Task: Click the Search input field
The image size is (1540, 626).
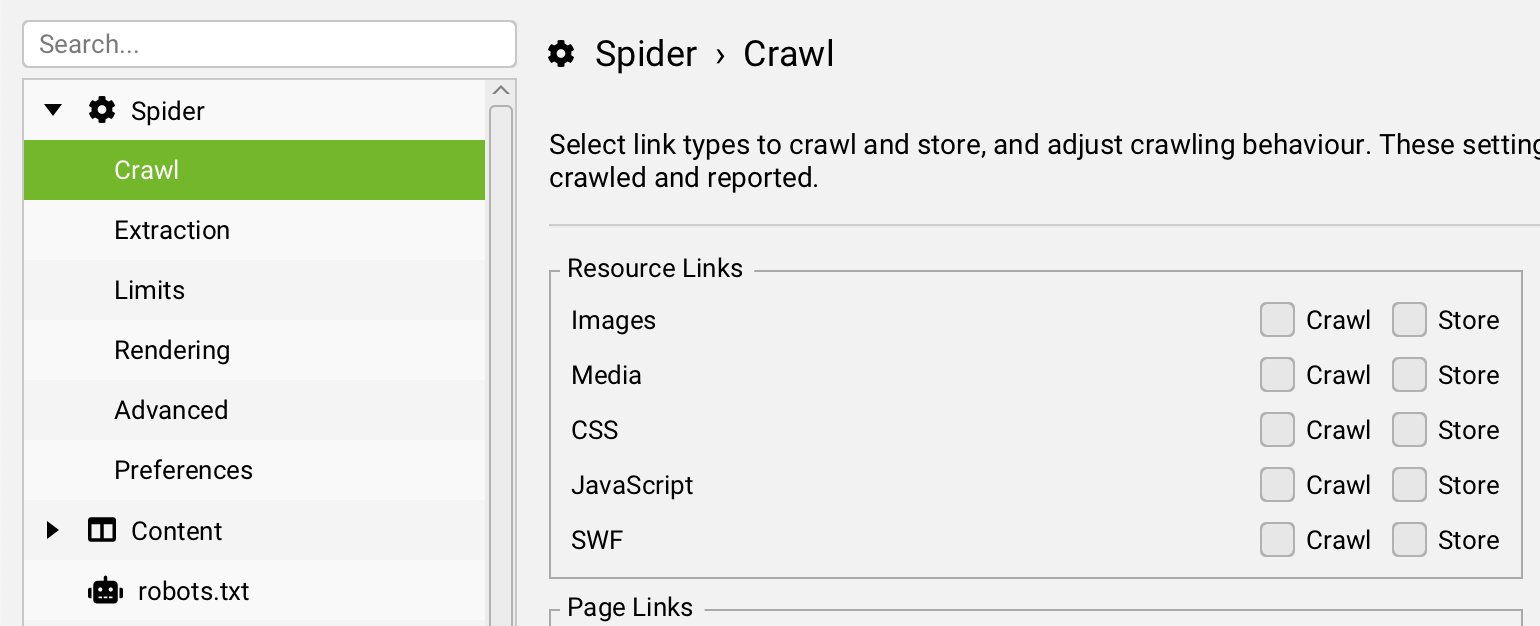Action: [x=269, y=45]
